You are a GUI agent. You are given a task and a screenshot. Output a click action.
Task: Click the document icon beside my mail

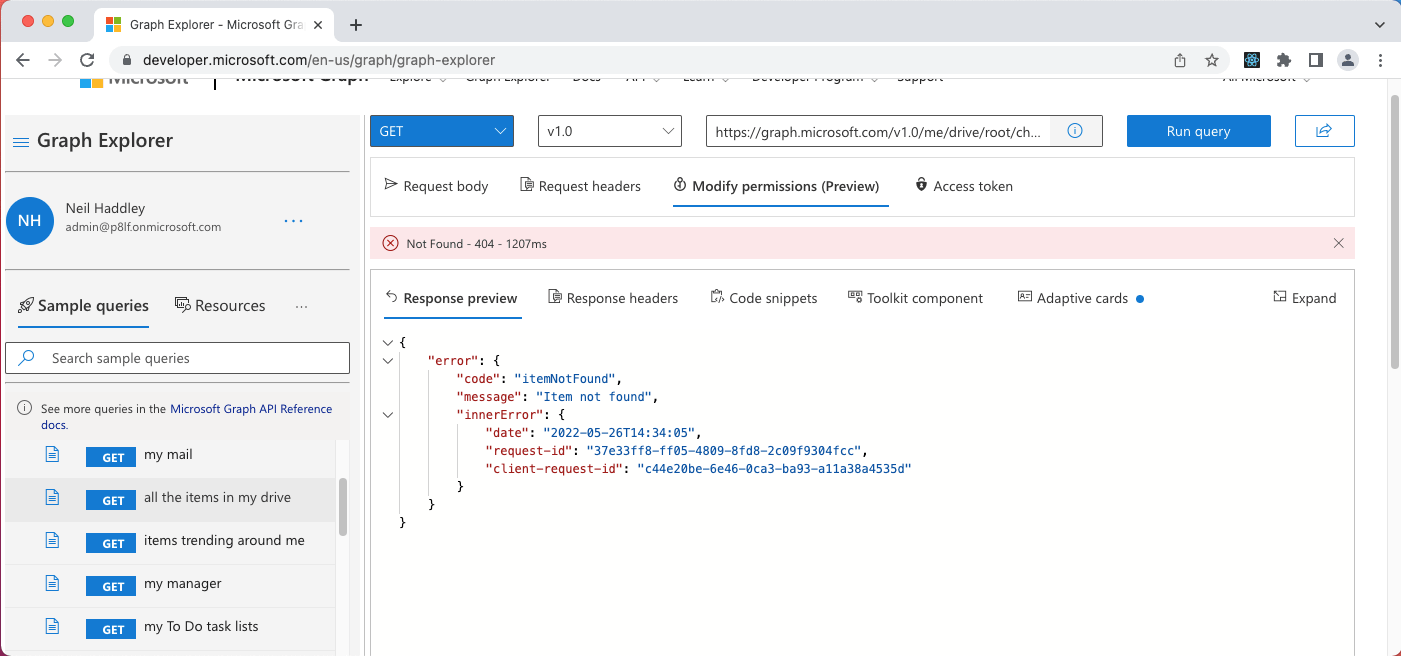pyautogui.click(x=53, y=455)
